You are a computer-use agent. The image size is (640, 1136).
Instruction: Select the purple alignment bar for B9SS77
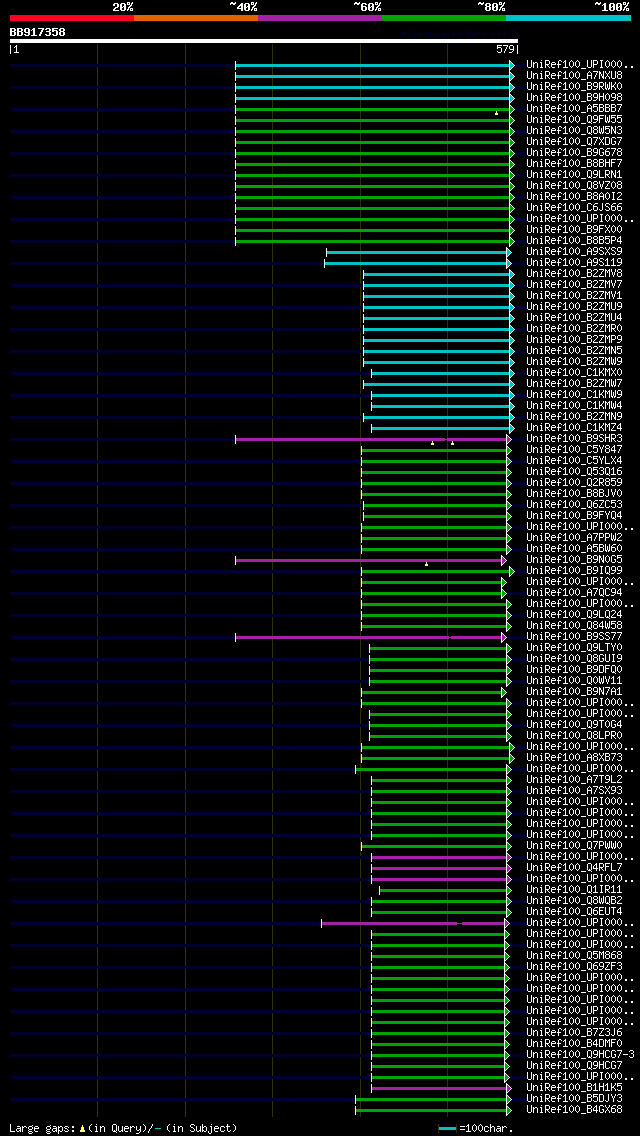pyautogui.click(x=370, y=638)
